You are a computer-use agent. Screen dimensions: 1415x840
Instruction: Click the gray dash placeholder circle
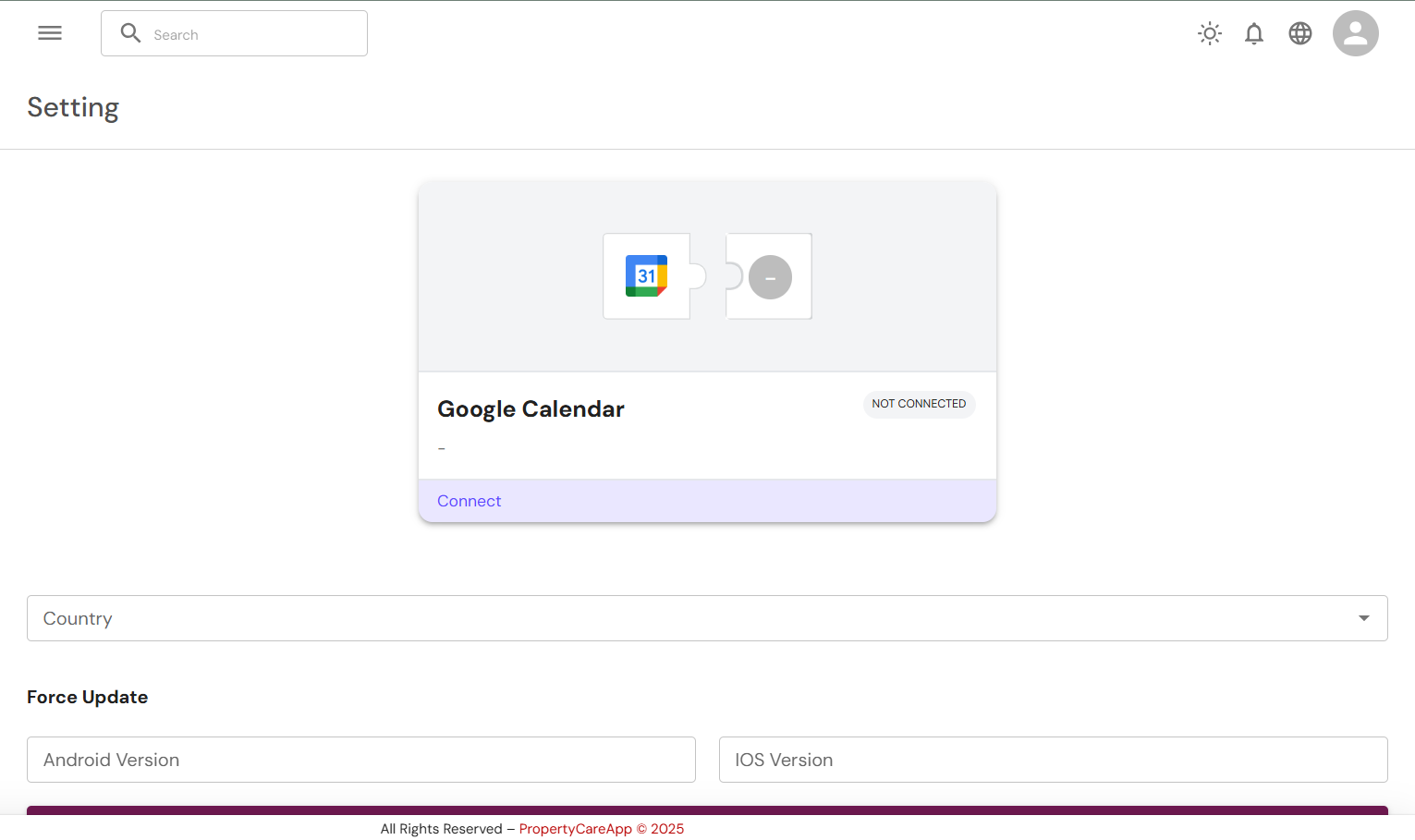pyautogui.click(x=770, y=277)
